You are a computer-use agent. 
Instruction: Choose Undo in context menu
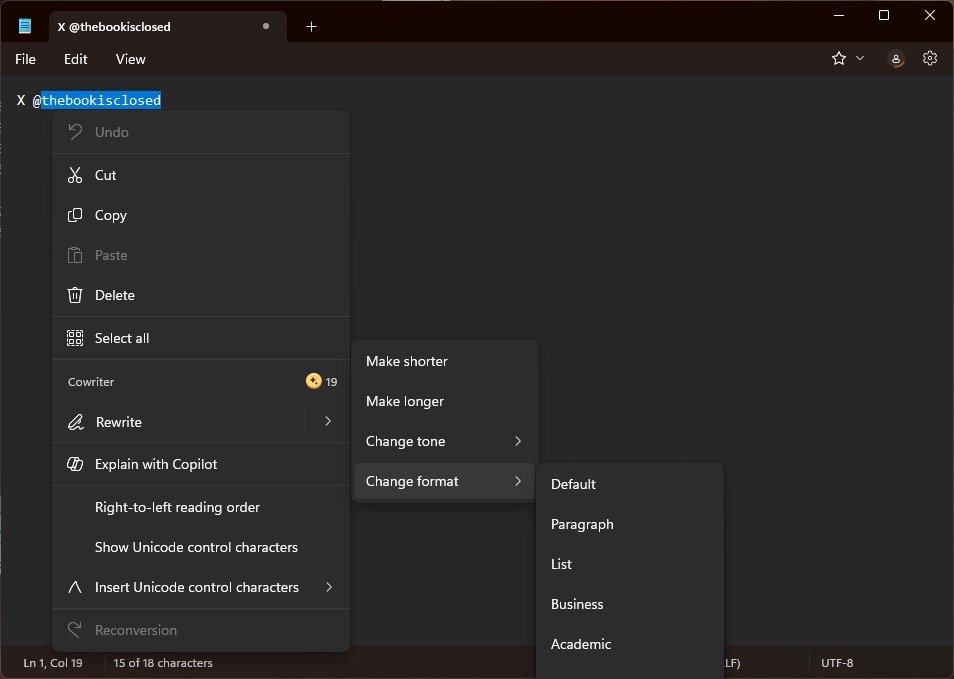point(201,132)
